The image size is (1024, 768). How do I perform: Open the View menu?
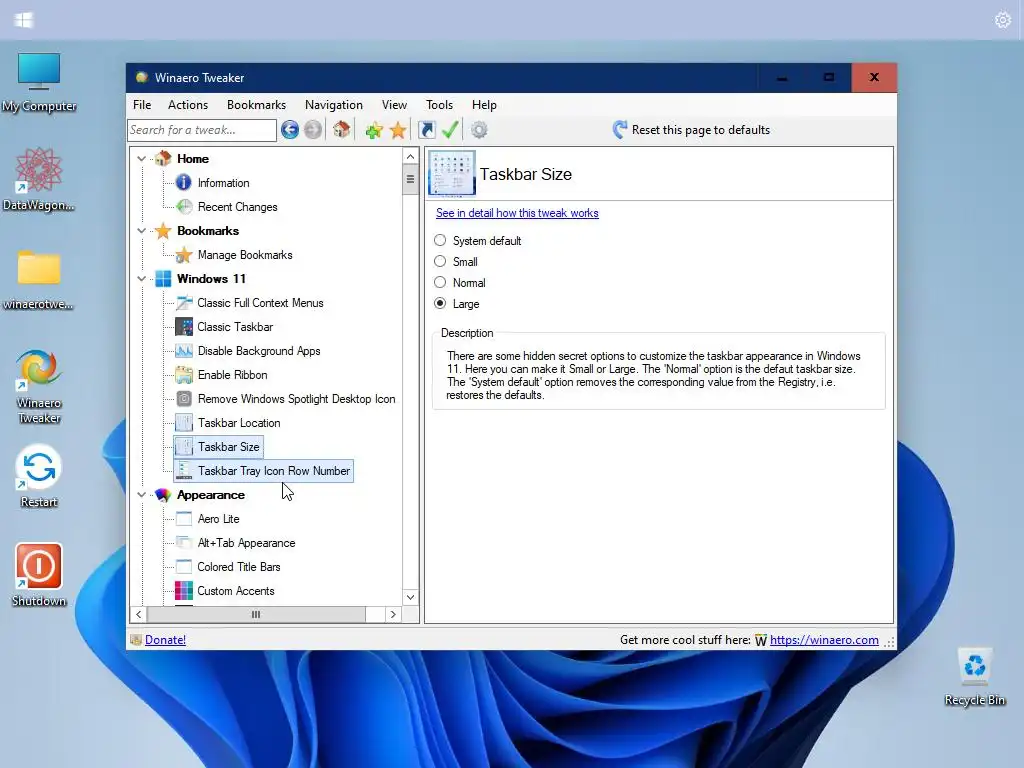click(394, 104)
